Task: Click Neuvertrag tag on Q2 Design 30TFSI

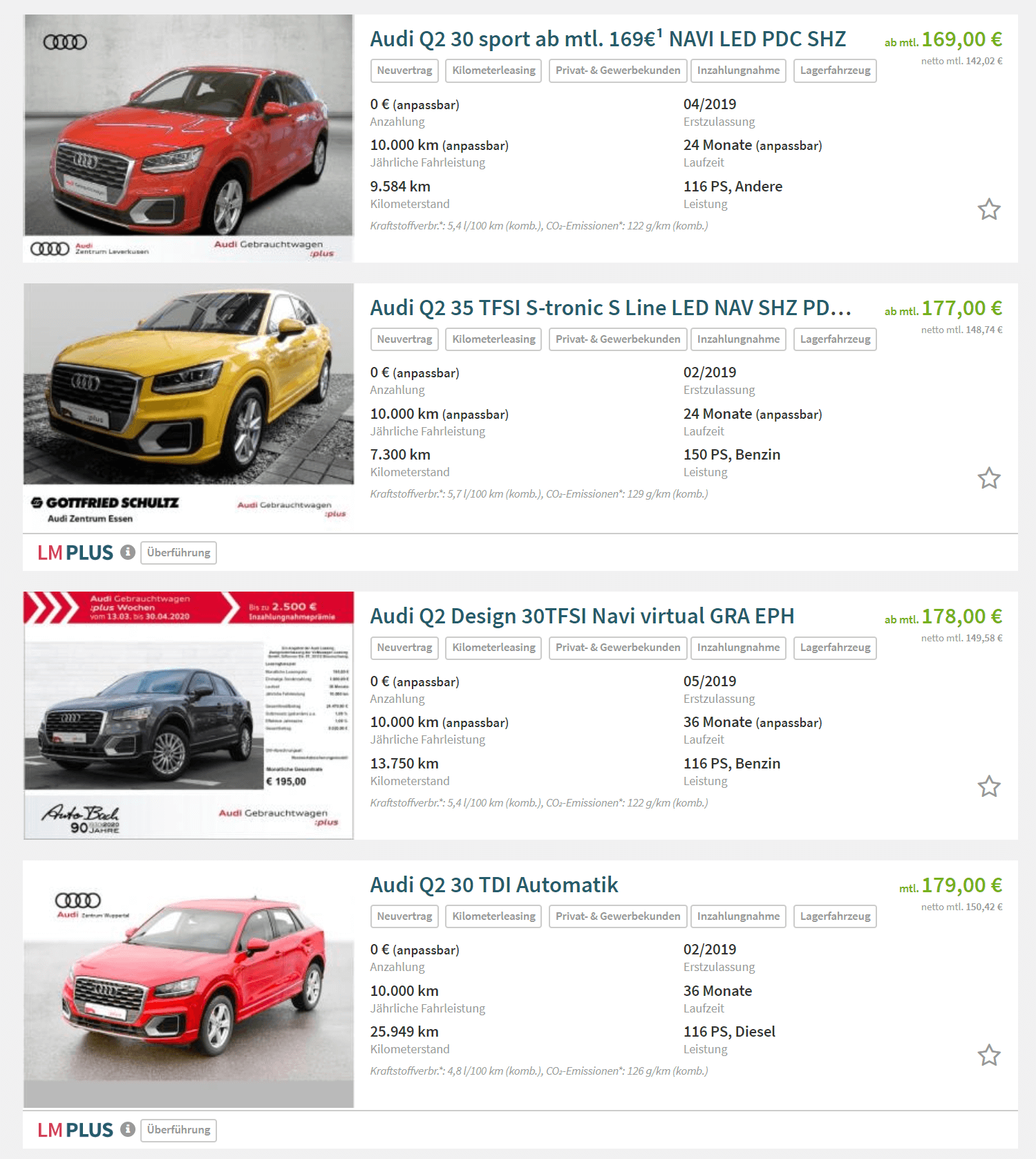Action: [404, 648]
